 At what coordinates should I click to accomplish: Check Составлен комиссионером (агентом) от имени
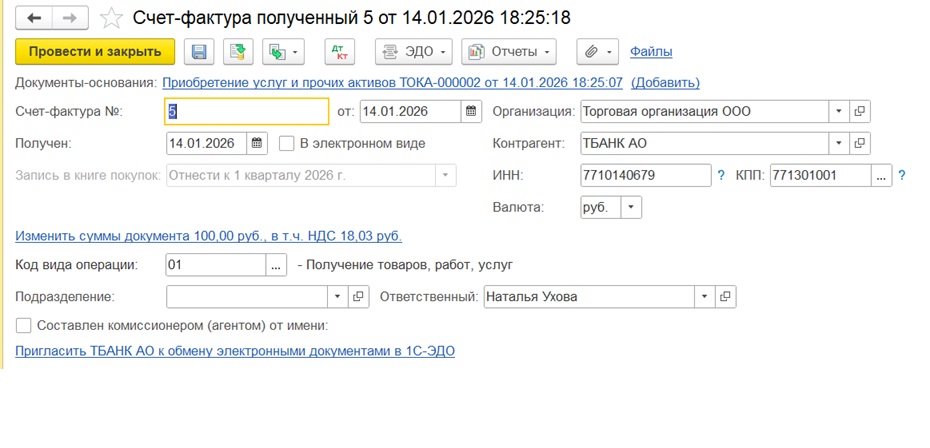pyautogui.click(x=24, y=325)
